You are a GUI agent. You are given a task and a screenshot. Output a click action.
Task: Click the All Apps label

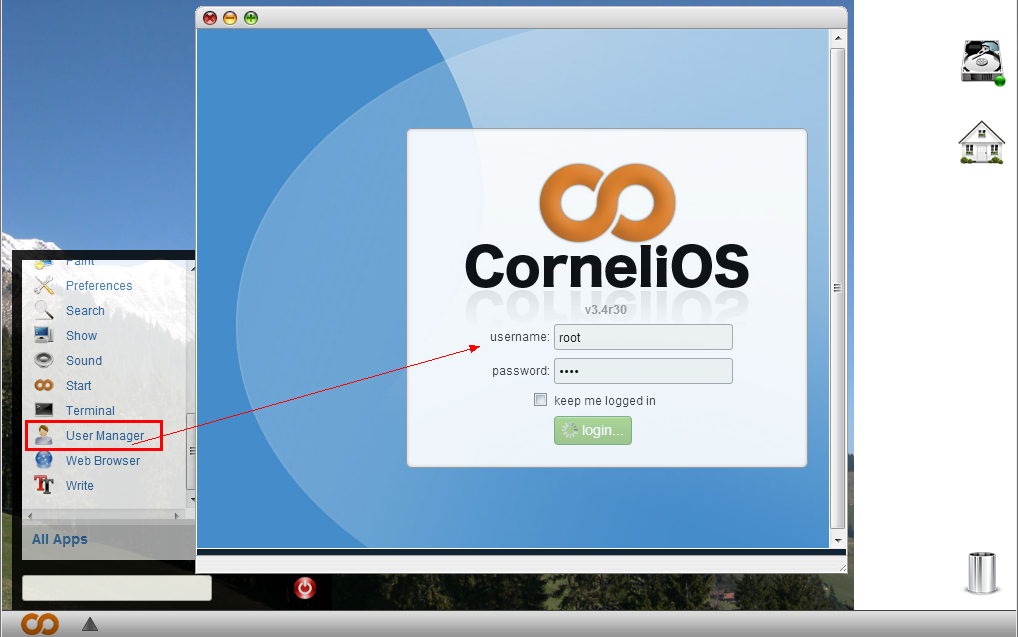pos(60,539)
